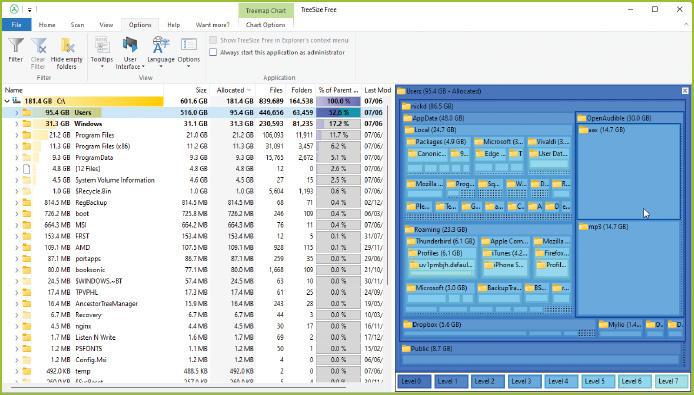Open the quick access toolbar dropdown
This screenshot has width=694, height=395.
29,9
